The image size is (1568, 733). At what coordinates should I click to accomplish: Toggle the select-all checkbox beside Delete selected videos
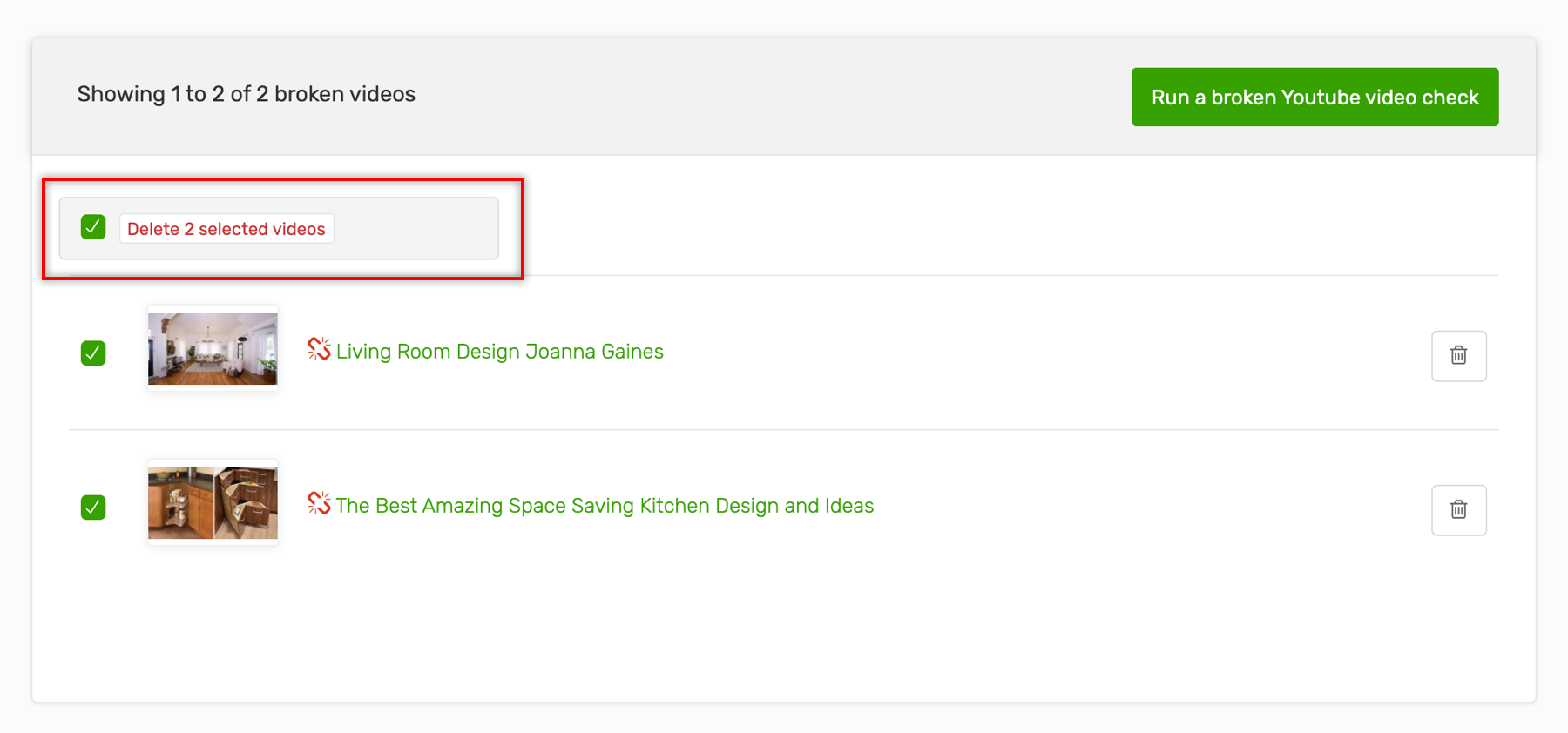tap(93, 227)
